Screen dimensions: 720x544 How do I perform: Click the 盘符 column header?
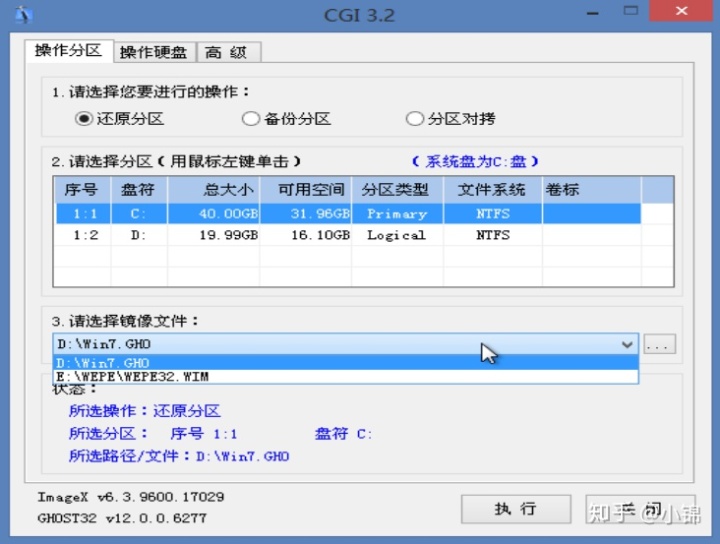tap(139, 190)
